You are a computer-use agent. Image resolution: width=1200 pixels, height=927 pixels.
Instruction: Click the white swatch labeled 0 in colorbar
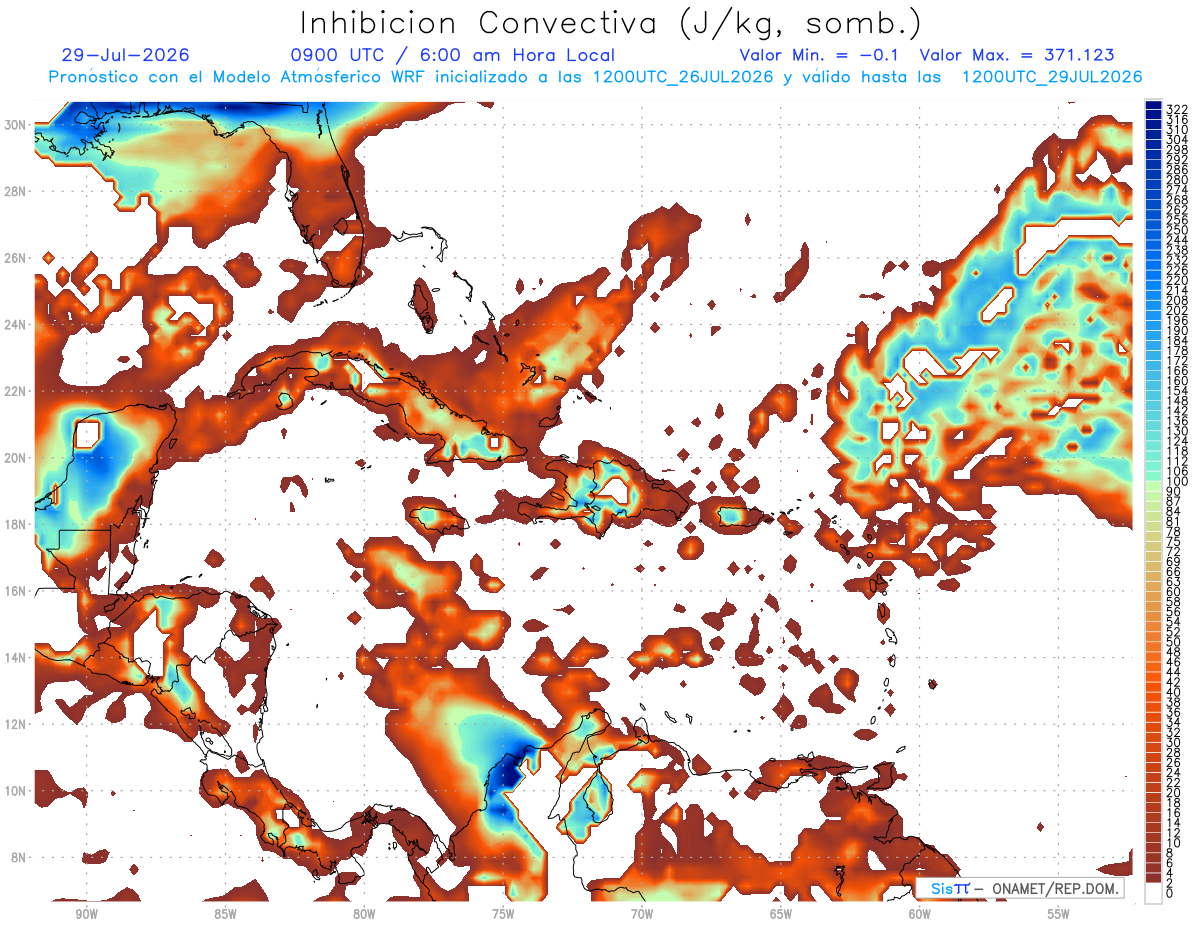[x=1153, y=894]
